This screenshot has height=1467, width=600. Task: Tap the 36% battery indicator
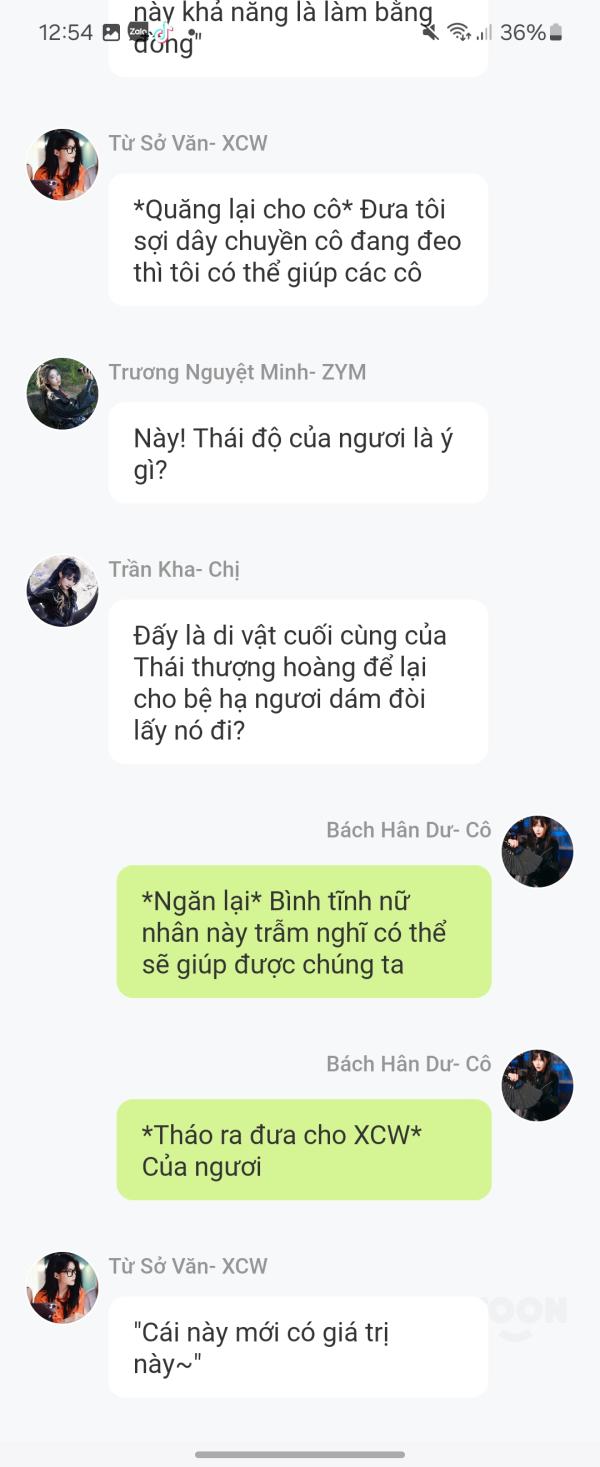531,32
